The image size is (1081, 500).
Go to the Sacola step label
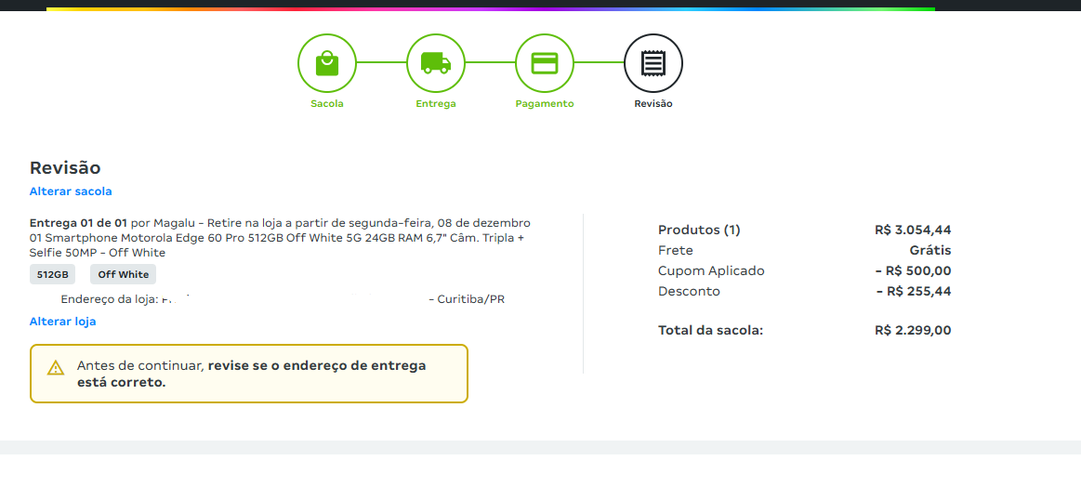[327, 104]
